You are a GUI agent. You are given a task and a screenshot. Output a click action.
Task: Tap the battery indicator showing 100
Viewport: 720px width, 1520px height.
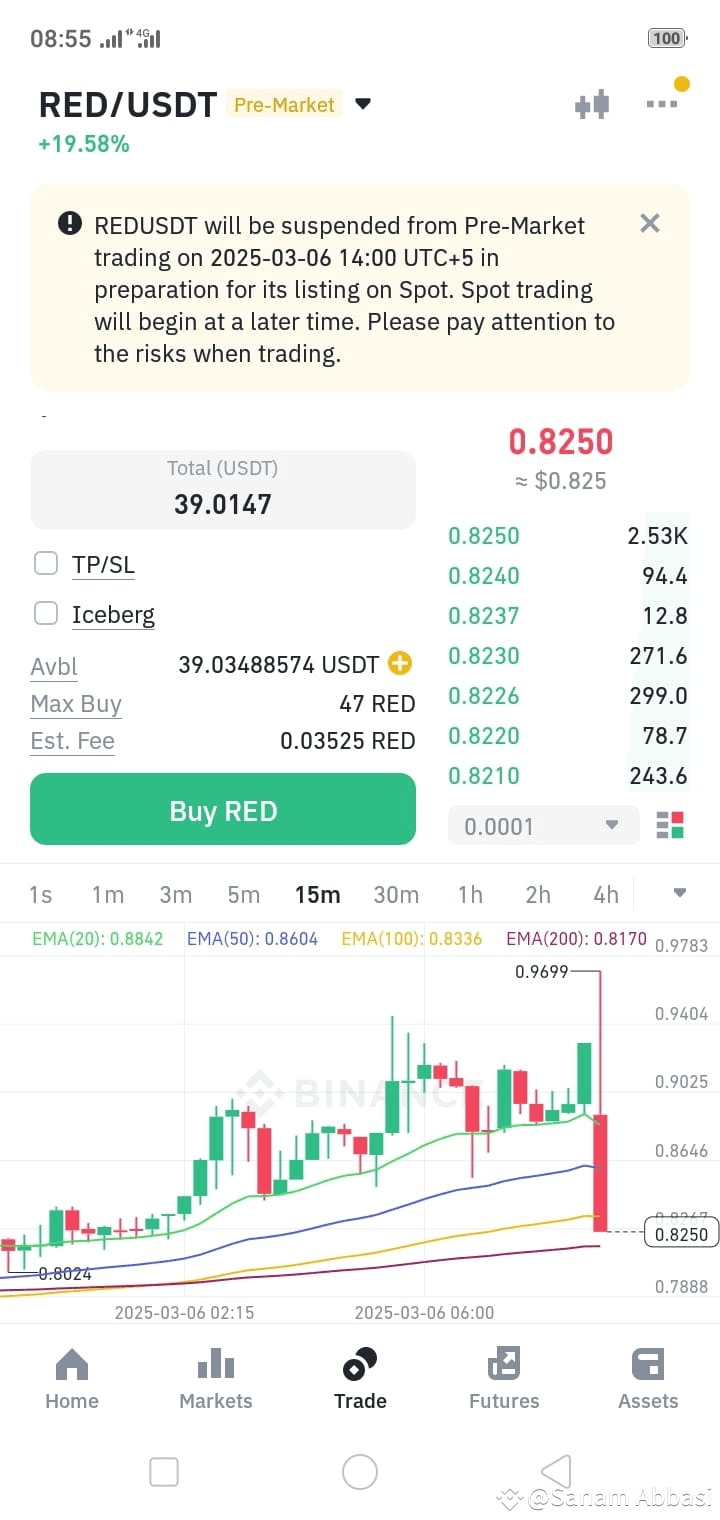667,38
